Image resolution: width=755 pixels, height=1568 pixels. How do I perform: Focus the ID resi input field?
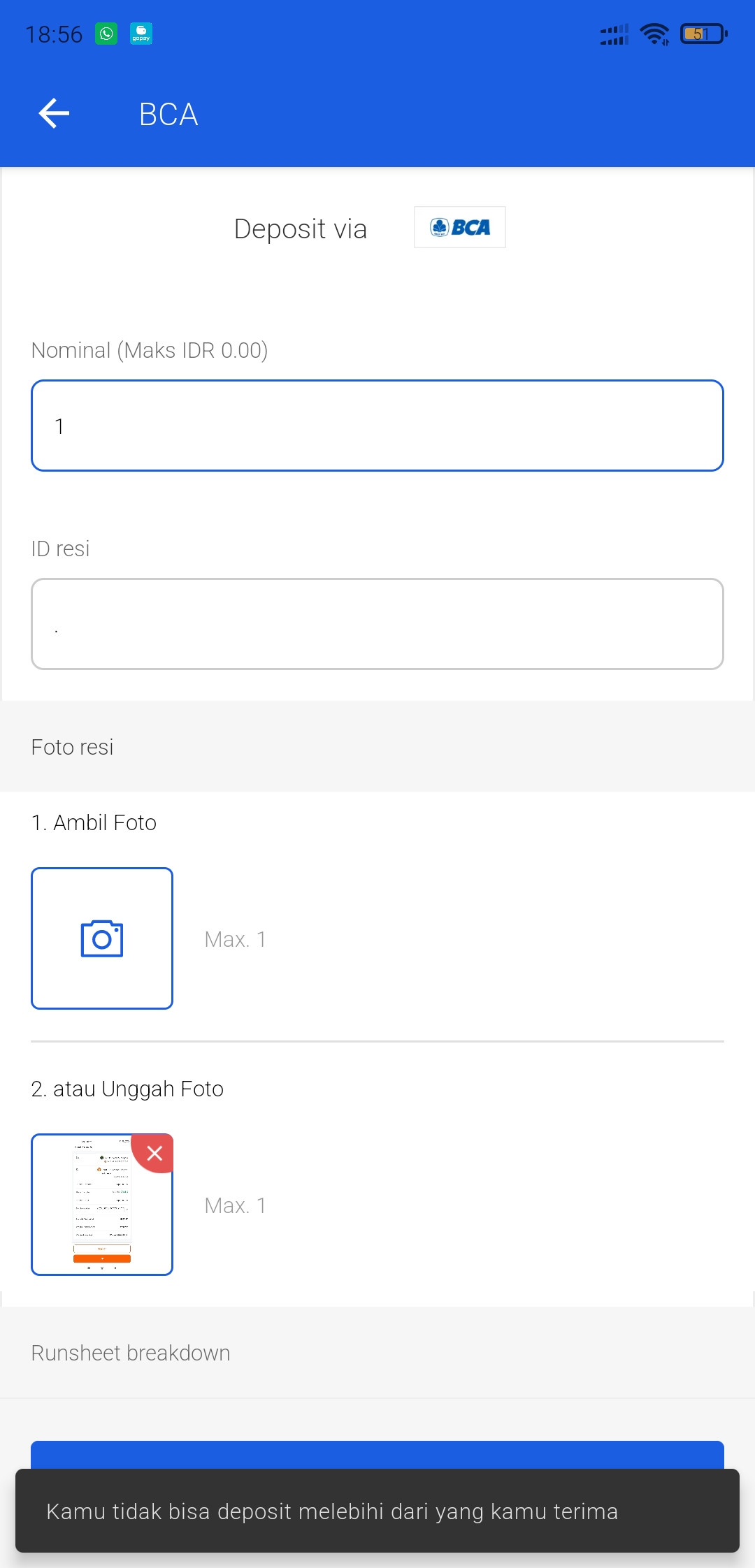377,624
